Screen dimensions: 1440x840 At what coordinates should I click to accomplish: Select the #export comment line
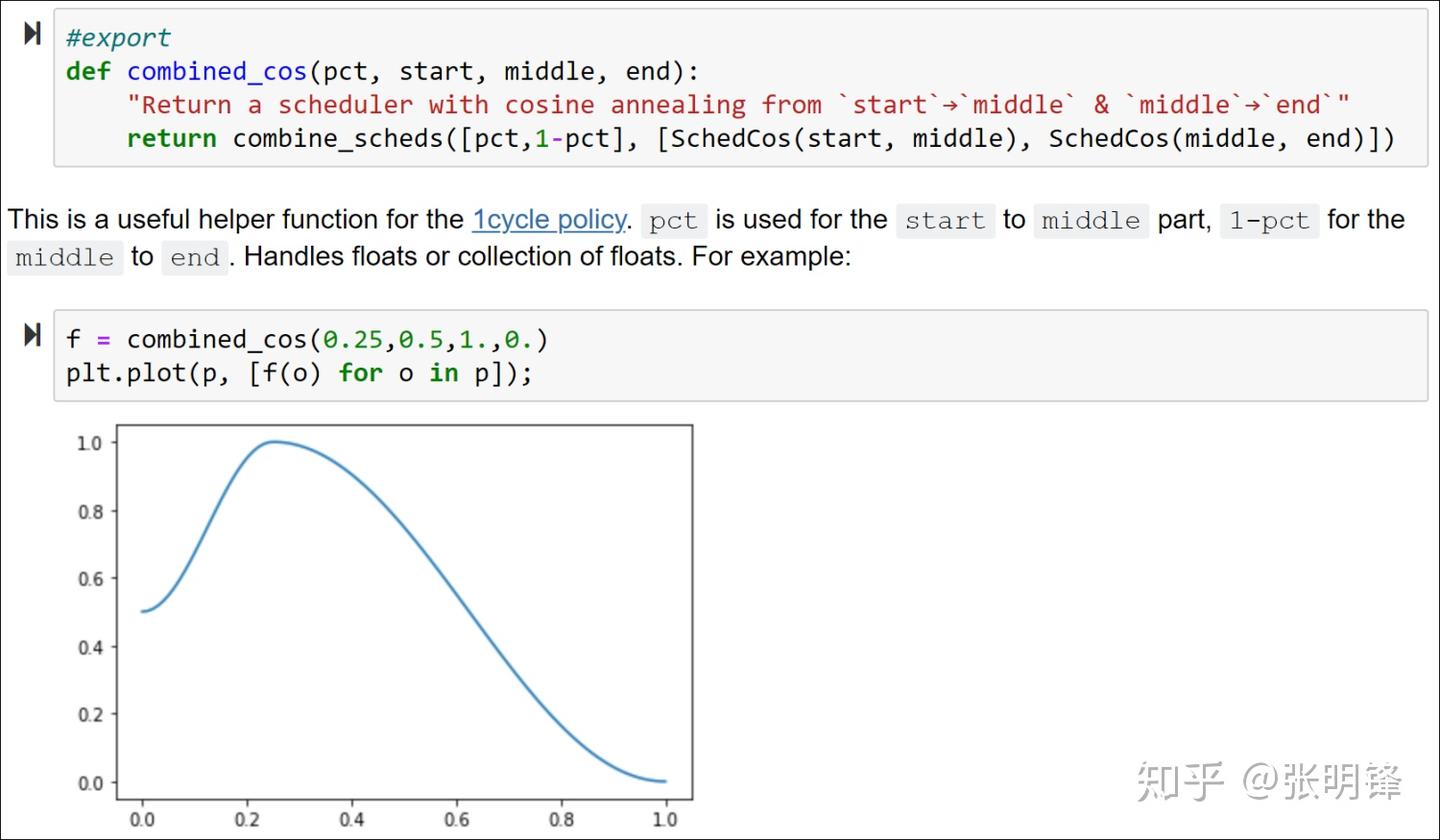click(x=118, y=38)
